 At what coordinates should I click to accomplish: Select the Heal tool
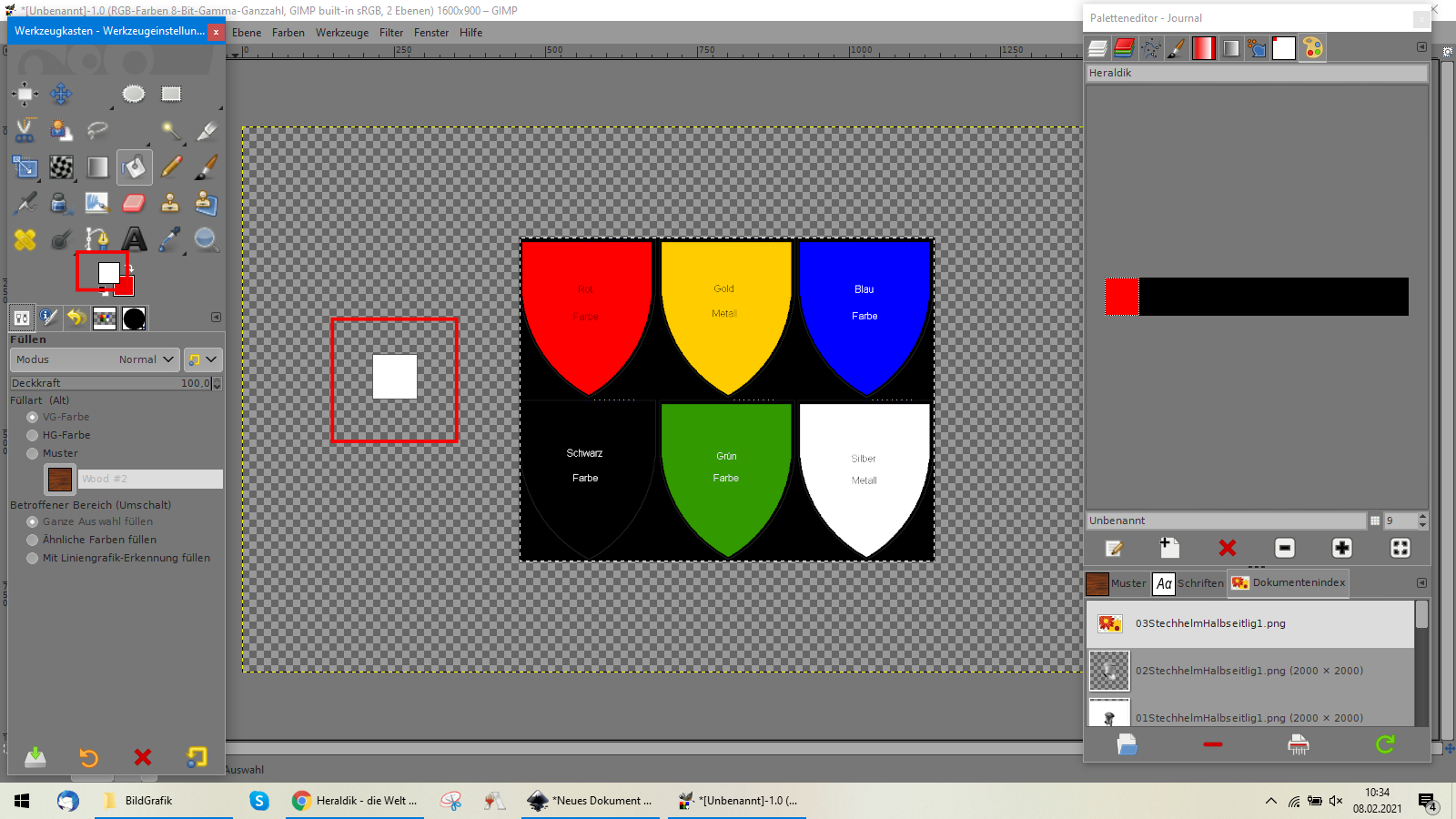[x=25, y=239]
